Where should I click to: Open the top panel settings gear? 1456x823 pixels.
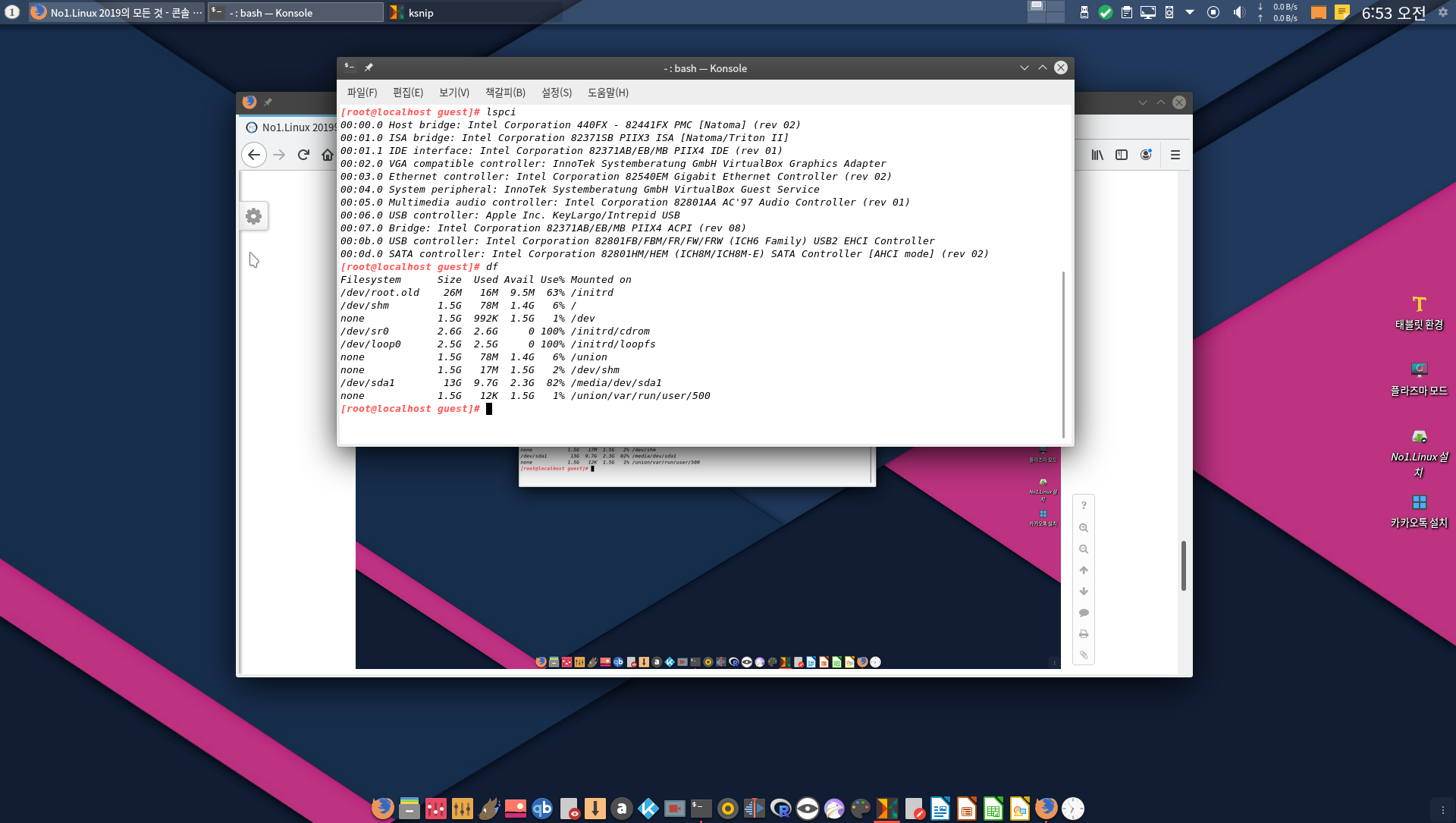(1443, 12)
